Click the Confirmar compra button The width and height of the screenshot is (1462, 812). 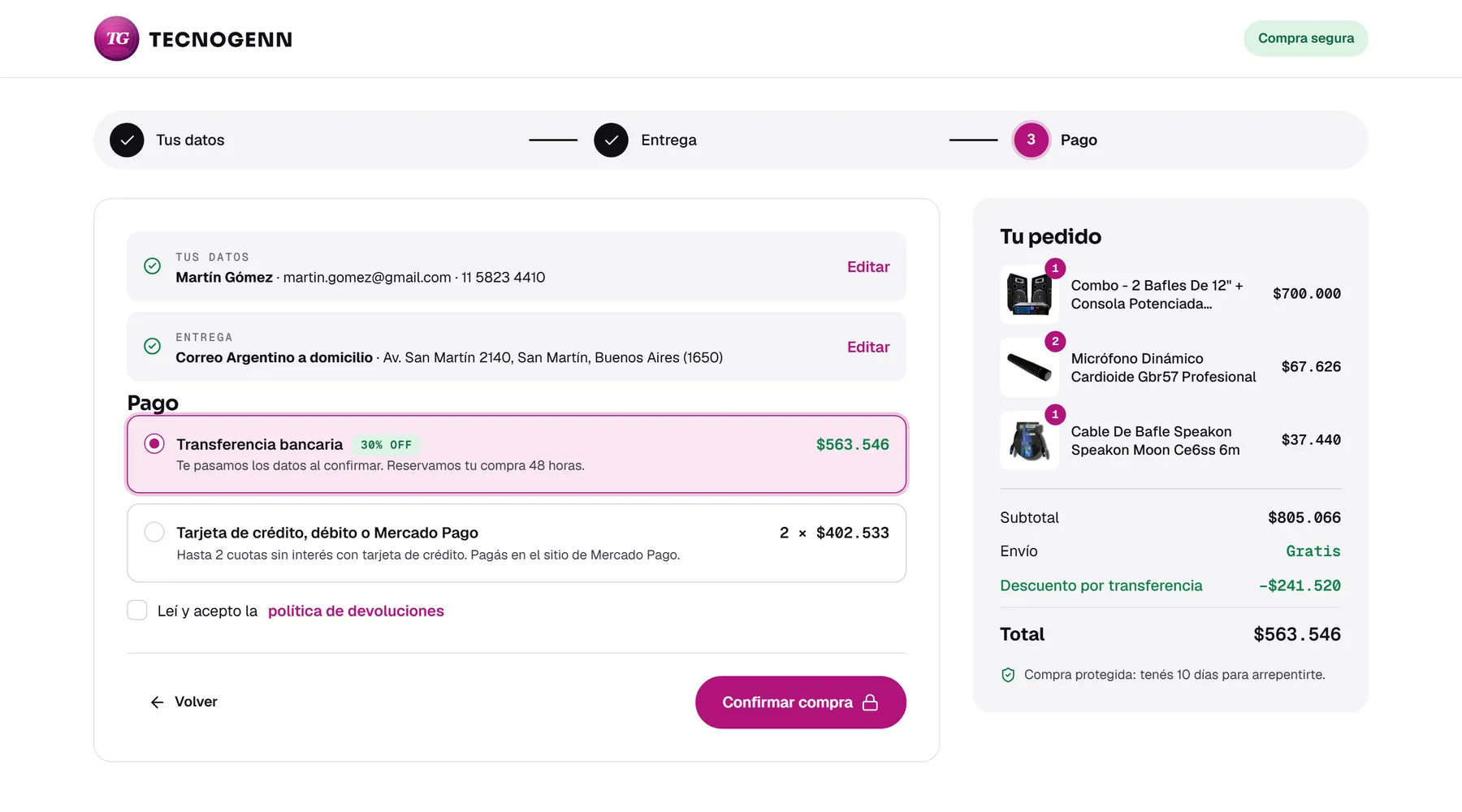[801, 702]
